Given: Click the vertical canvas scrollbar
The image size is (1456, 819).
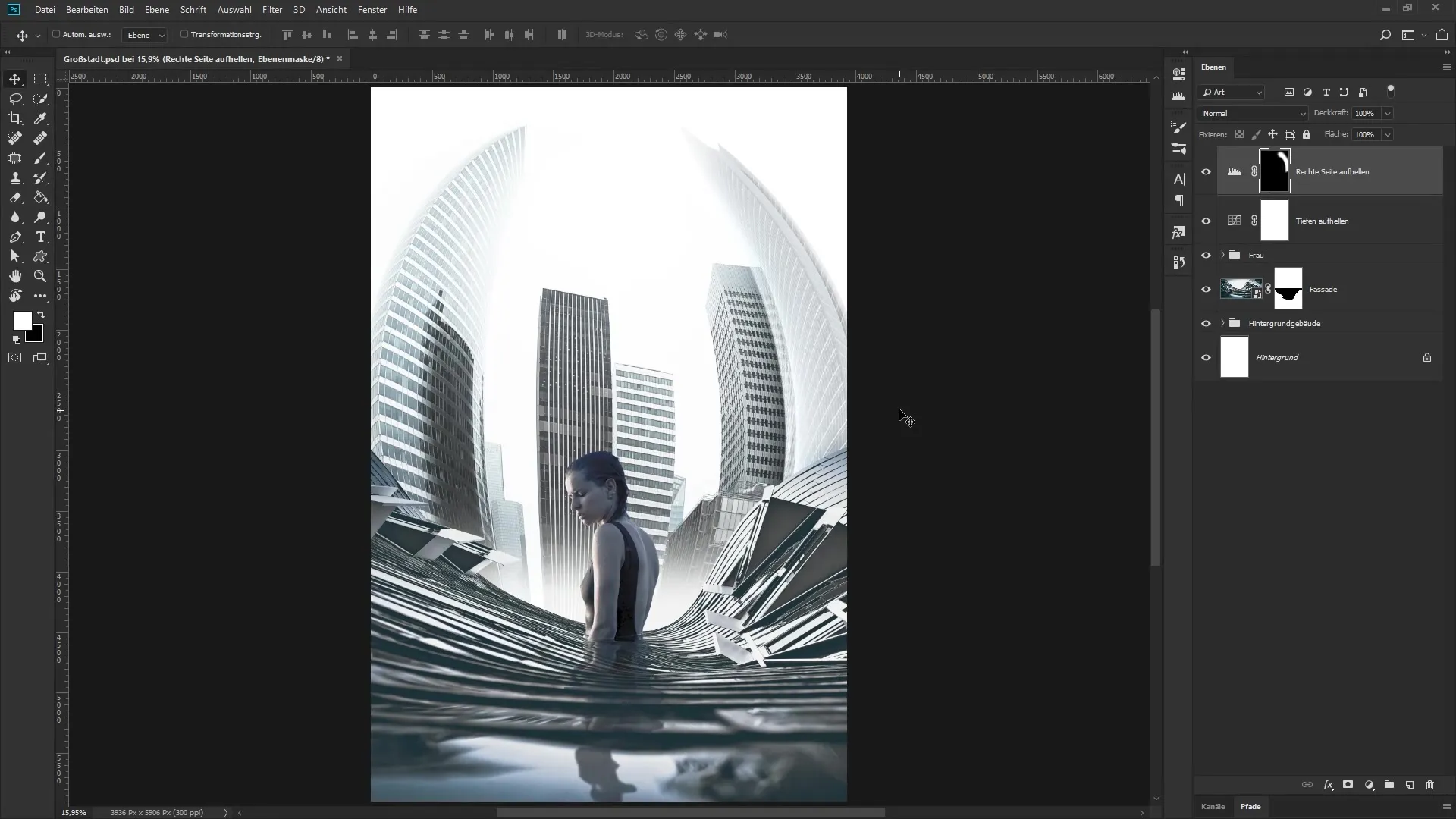Looking at the screenshot, I should pyautogui.click(x=1156, y=437).
